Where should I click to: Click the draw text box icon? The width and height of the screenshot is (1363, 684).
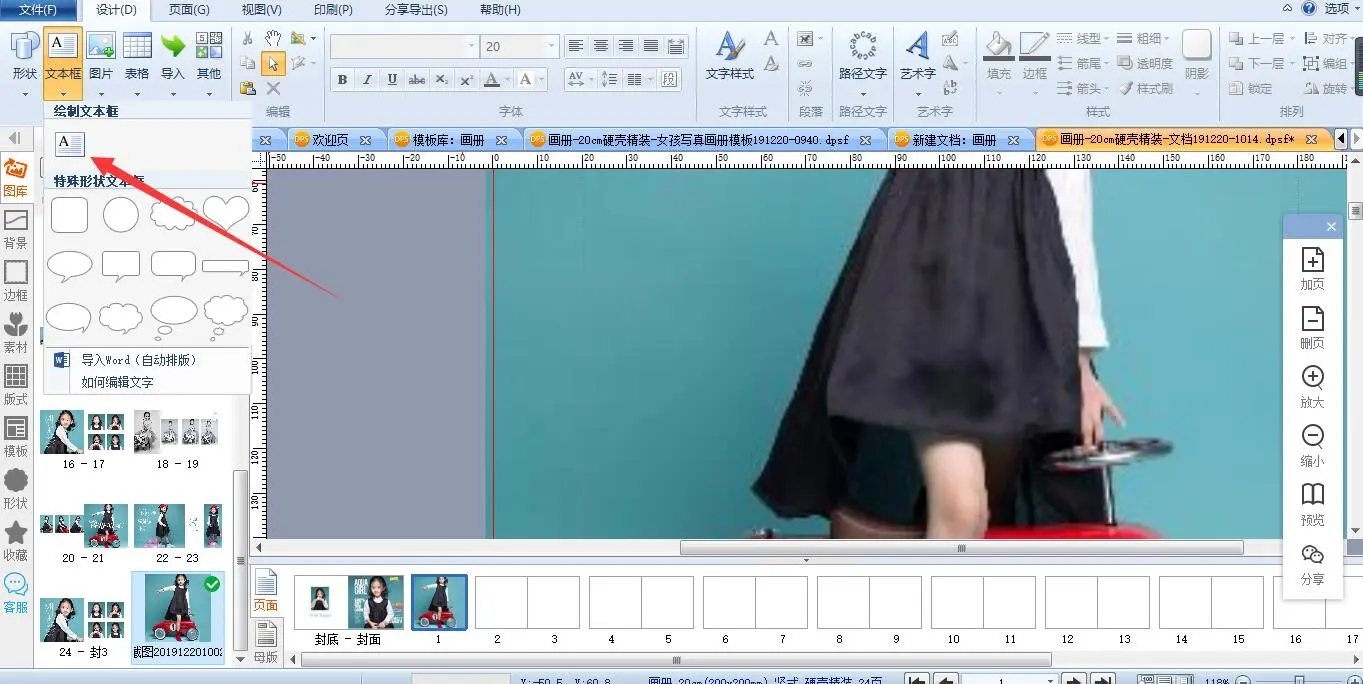click(70, 145)
